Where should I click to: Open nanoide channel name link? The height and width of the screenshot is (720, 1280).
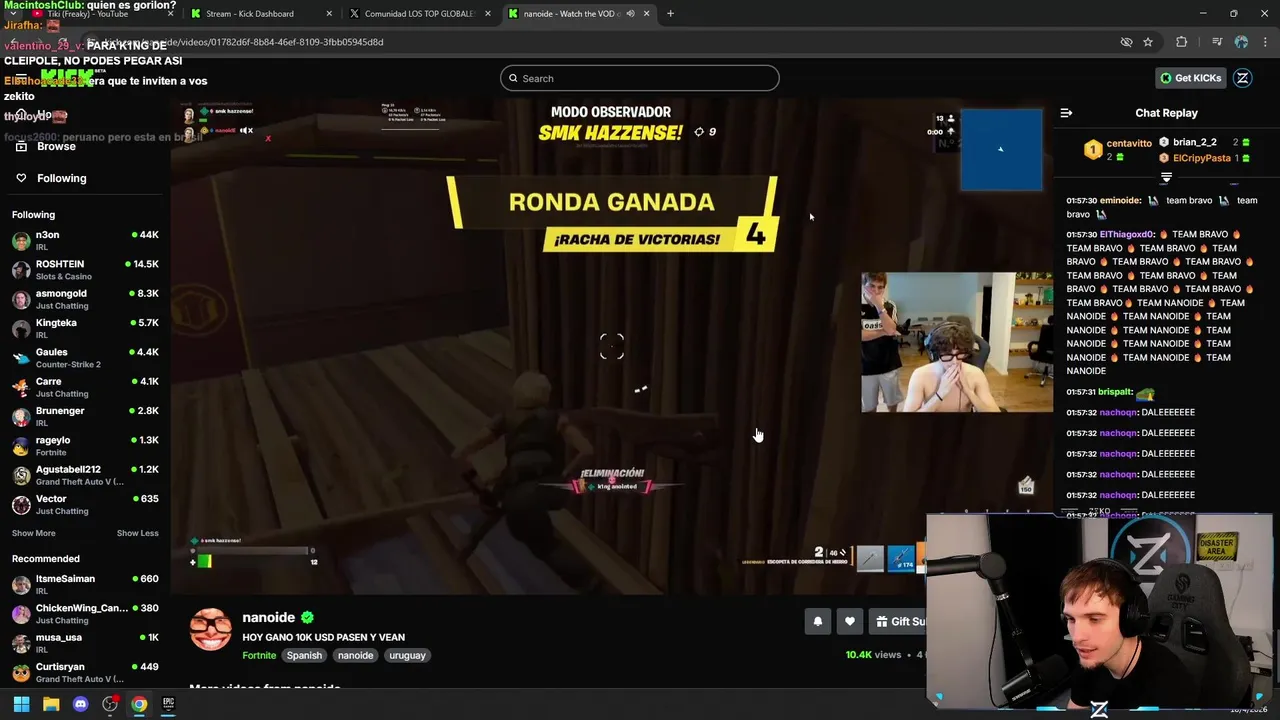point(268,617)
